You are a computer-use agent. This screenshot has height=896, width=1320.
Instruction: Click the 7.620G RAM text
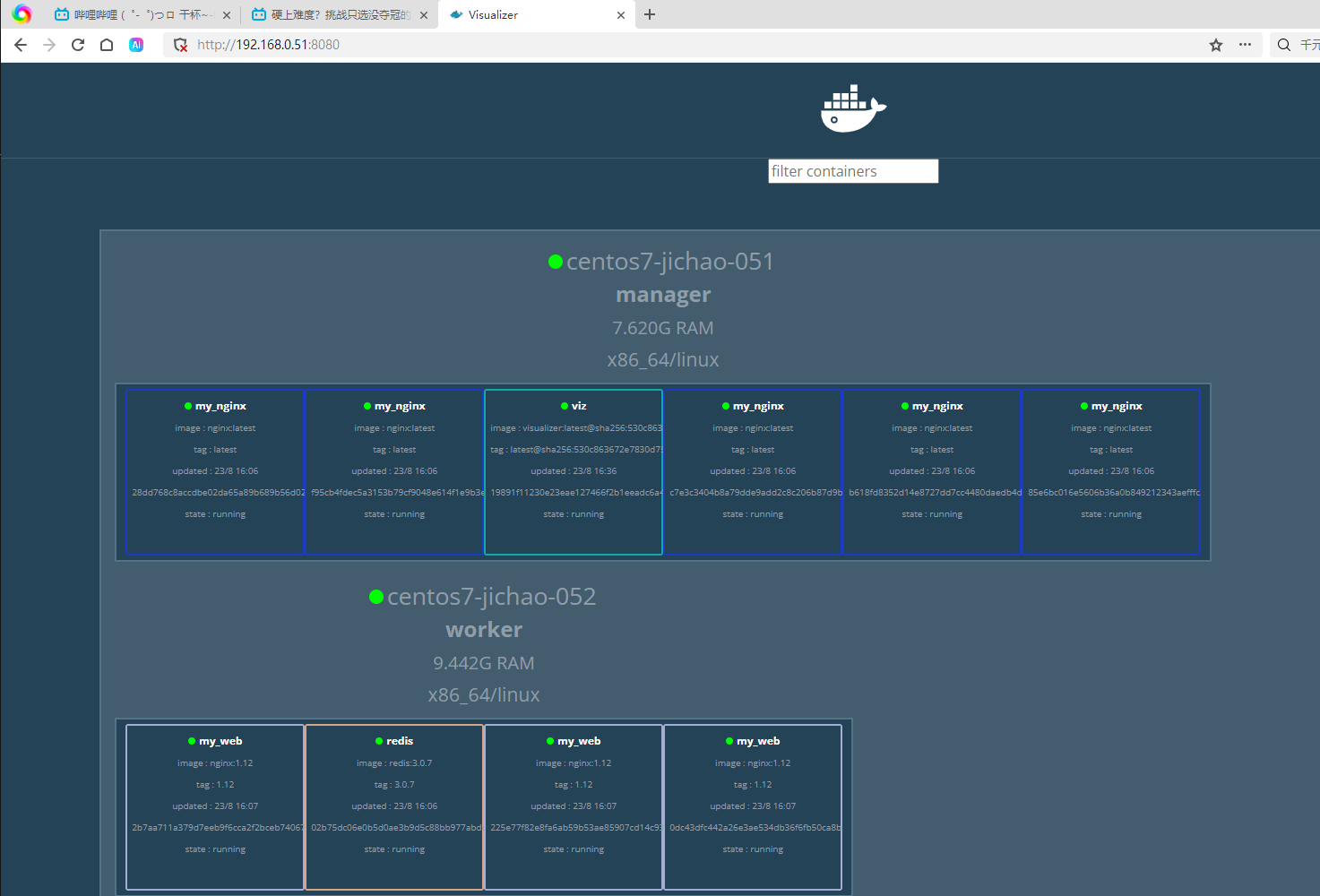pos(663,328)
